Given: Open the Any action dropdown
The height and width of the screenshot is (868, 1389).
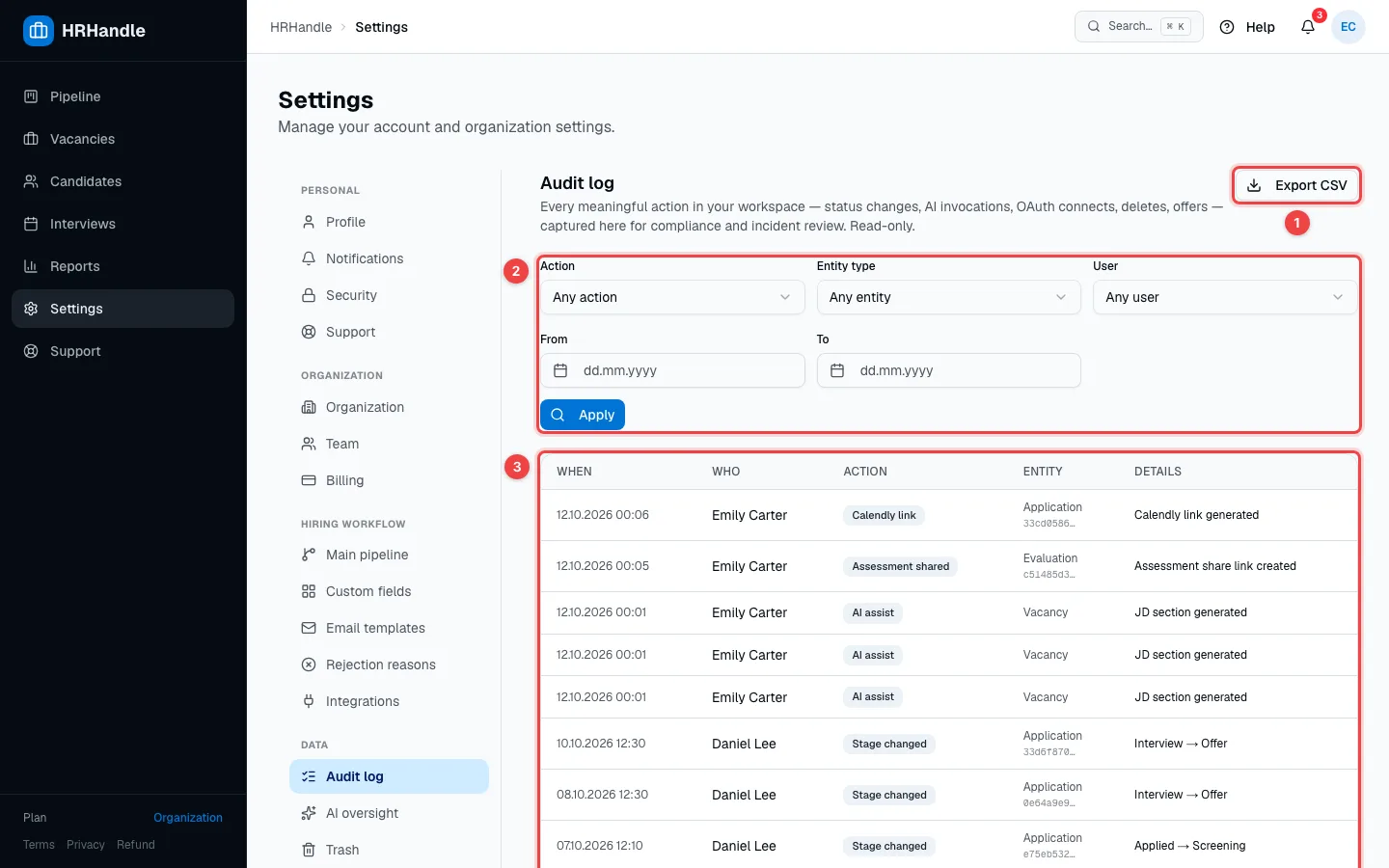Looking at the screenshot, I should [672, 297].
